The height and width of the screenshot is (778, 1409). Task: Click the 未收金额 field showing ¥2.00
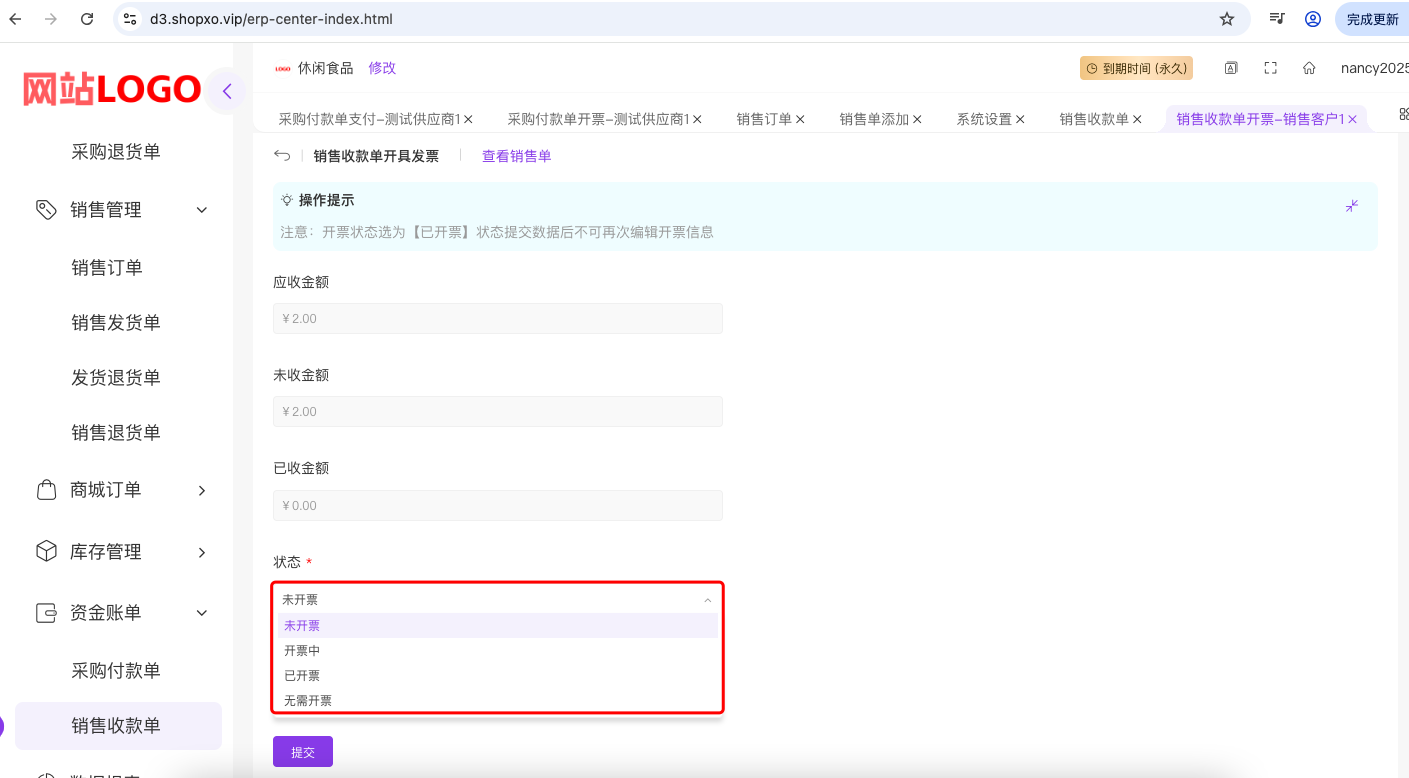tap(497, 411)
